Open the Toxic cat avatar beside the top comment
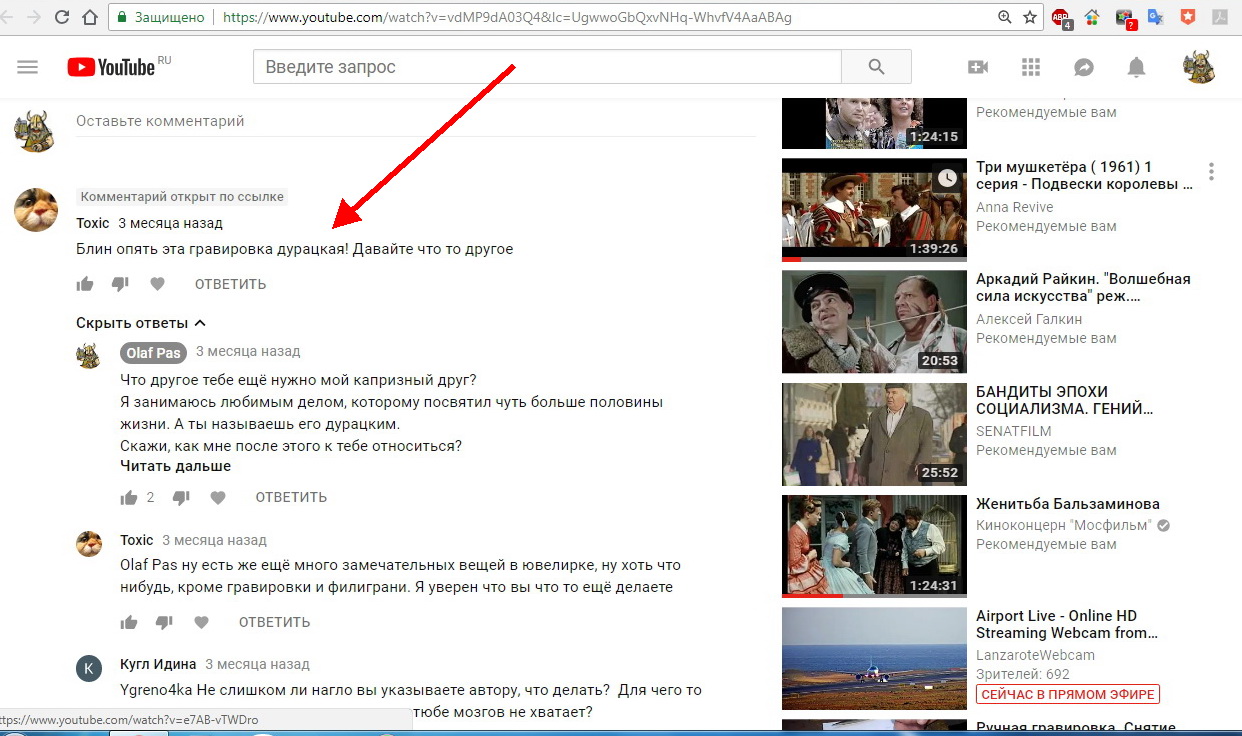Viewport: 1242px width, 736px height. pyautogui.click(x=35, y=209)
